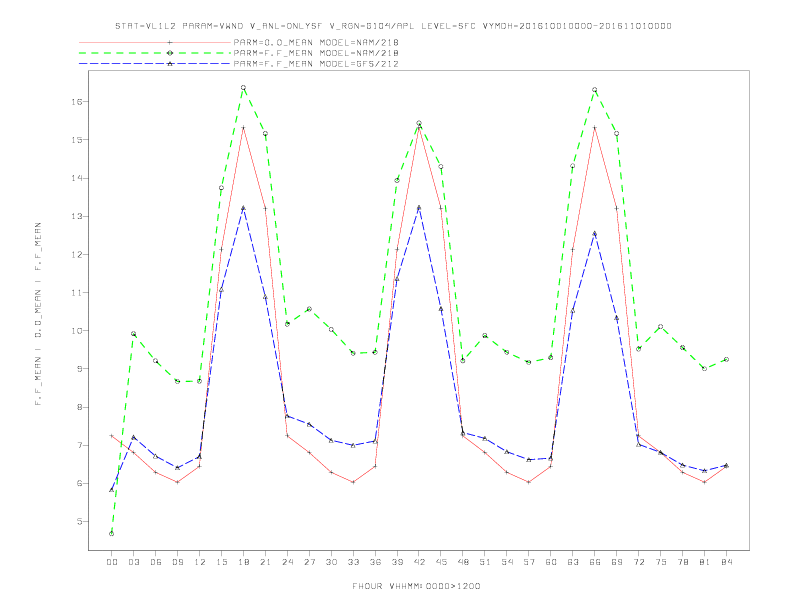792x612 pixels.
Task: Click y-axis tick label 14
Action: pos(76,178)
